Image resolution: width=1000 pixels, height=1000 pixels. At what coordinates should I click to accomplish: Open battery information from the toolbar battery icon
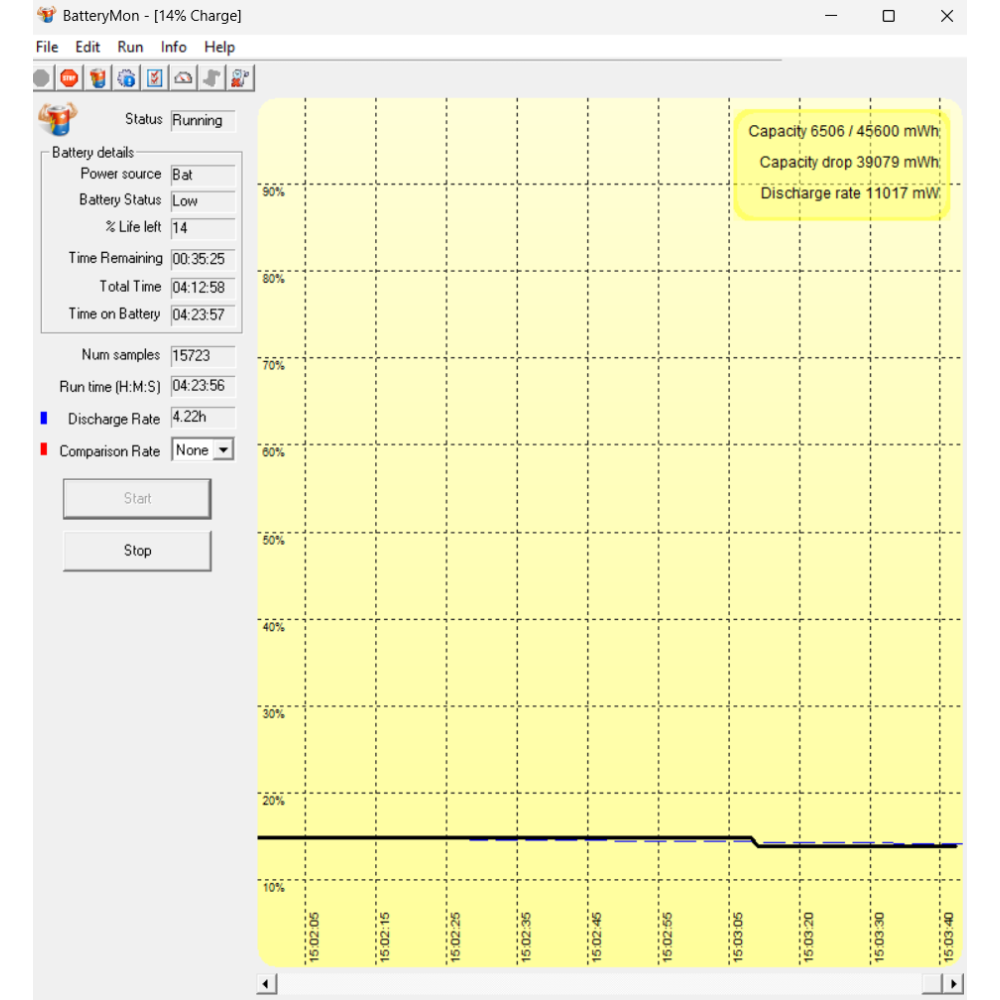tap(98, 78)
